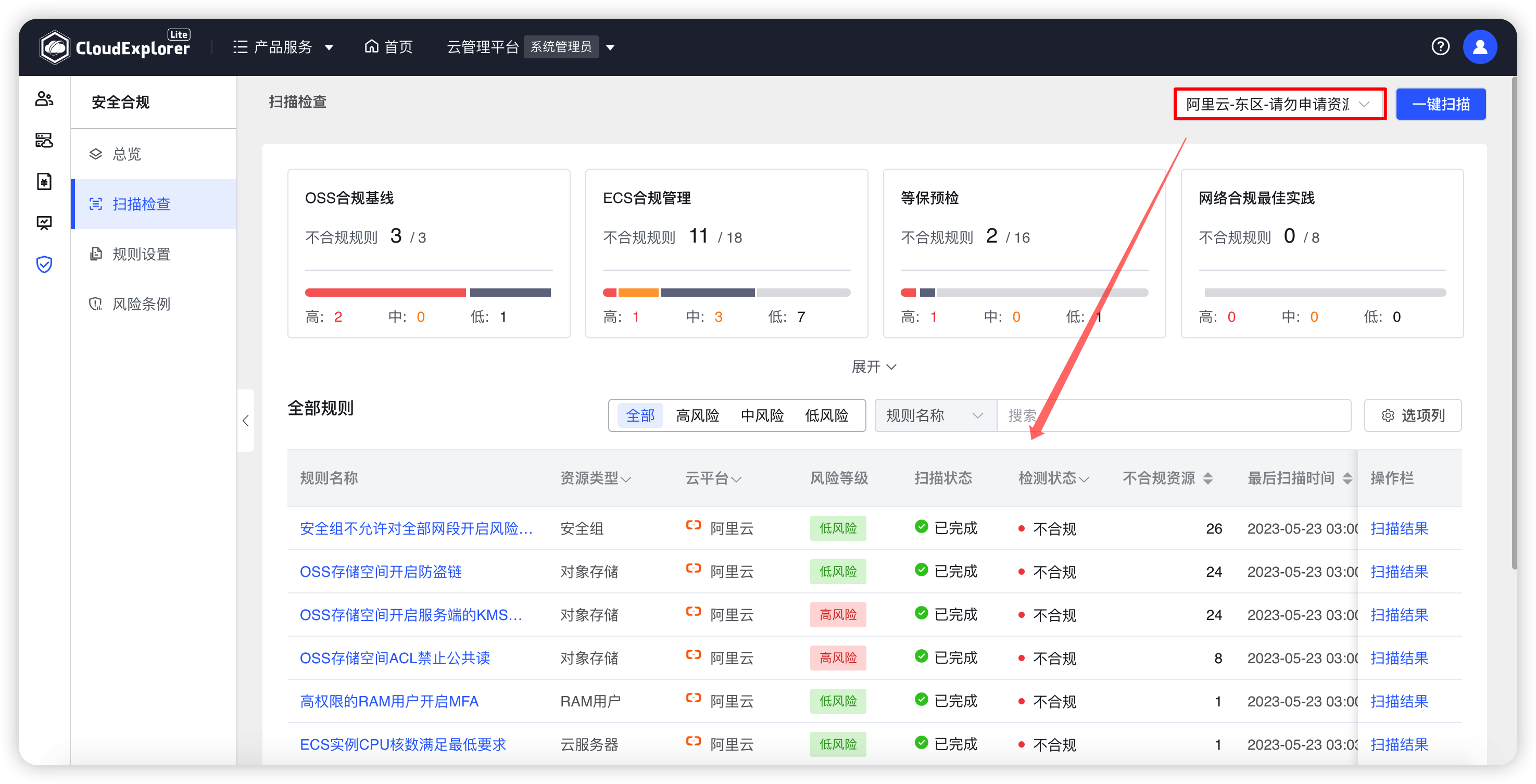Open the user avatar menu

click(1479, 46)
